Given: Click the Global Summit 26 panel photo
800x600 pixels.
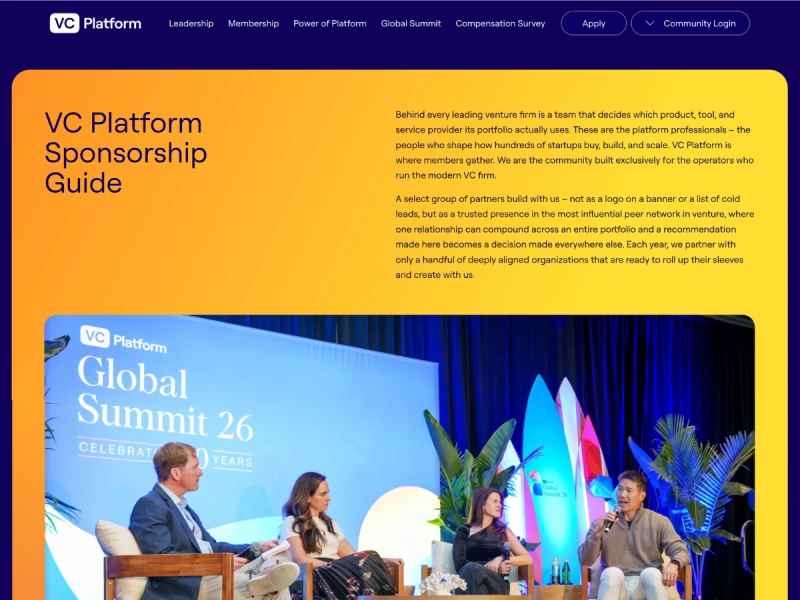Looking at the screenshot, I should point(399,457).
